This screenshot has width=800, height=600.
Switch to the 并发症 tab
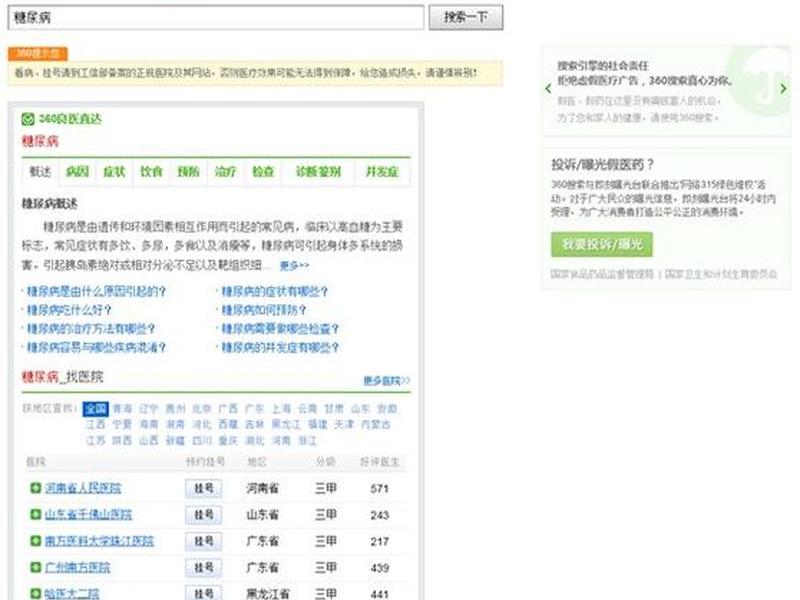coord(382,172)
